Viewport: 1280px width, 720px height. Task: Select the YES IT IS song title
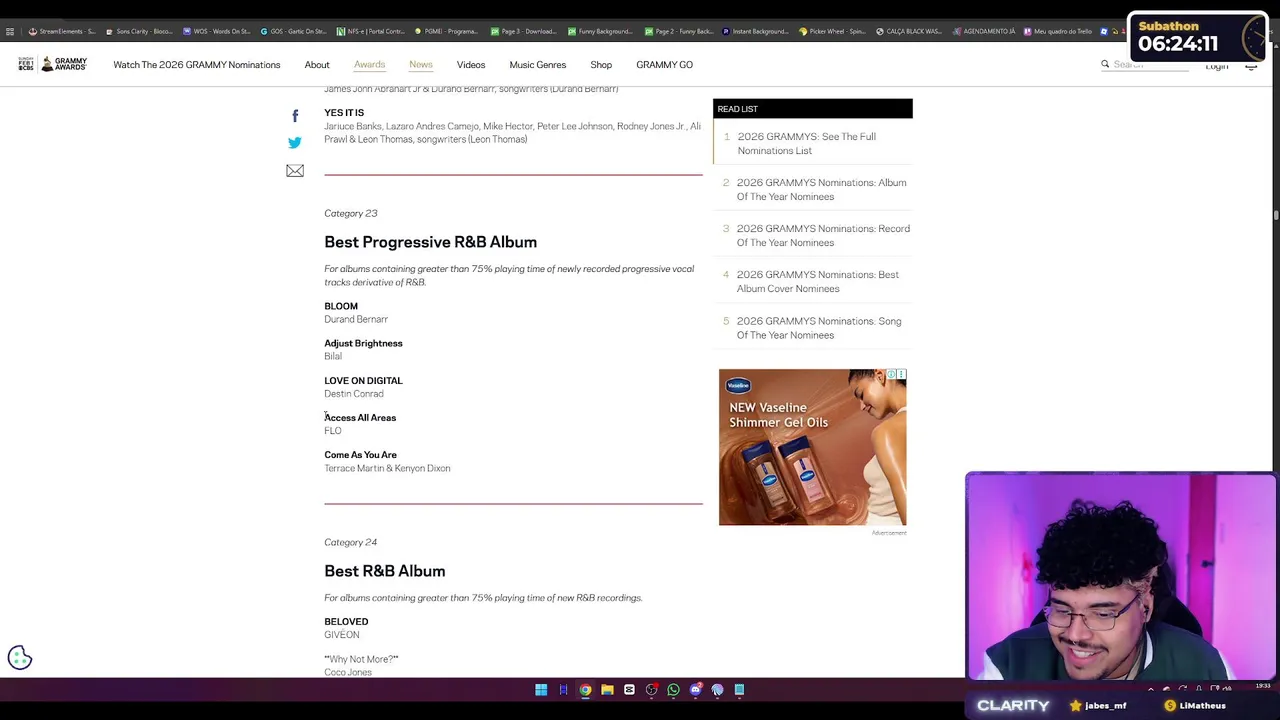344,113
